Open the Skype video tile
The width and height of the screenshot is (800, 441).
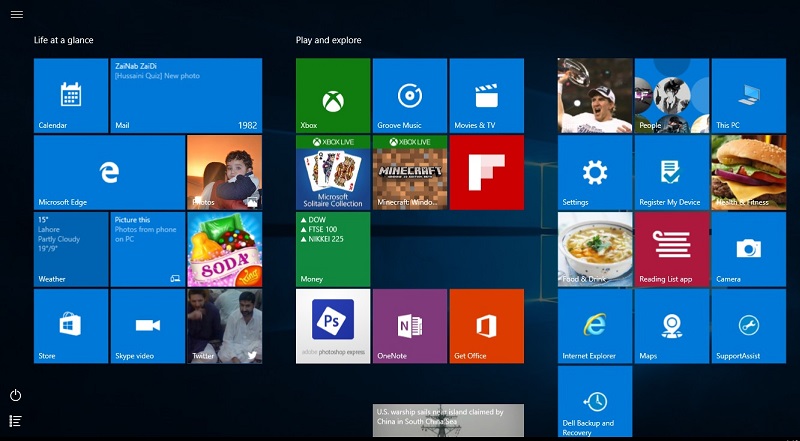click(148, 326)
